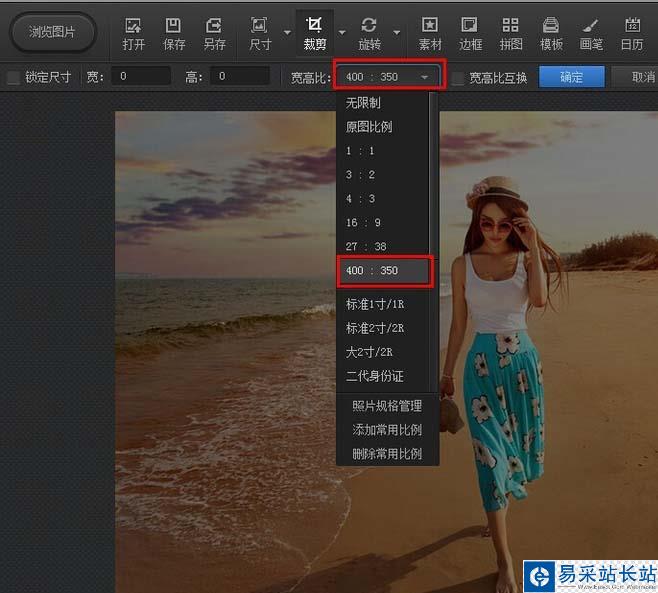Viewport: 658px width, 593px height.
Task: Enable the 锁定尺寸 lock size checkbox
Action: point(13,77)
